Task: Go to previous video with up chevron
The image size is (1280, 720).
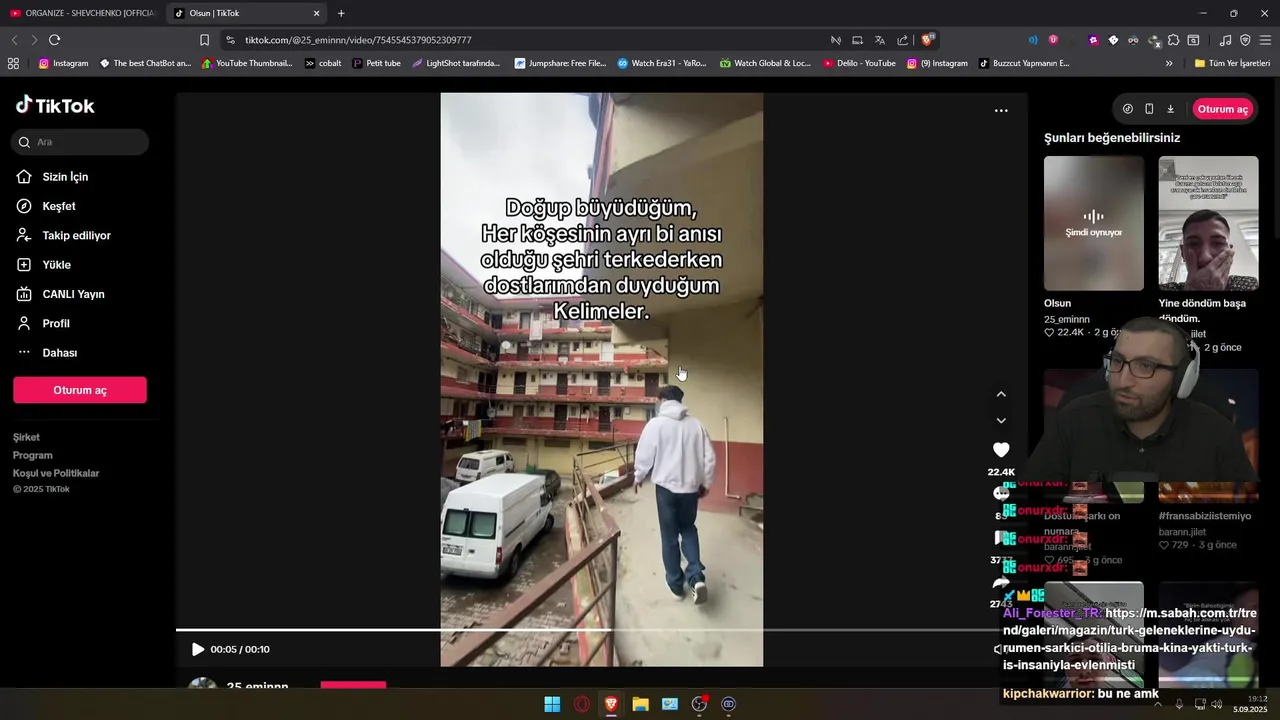Action: click(1001, 394)
